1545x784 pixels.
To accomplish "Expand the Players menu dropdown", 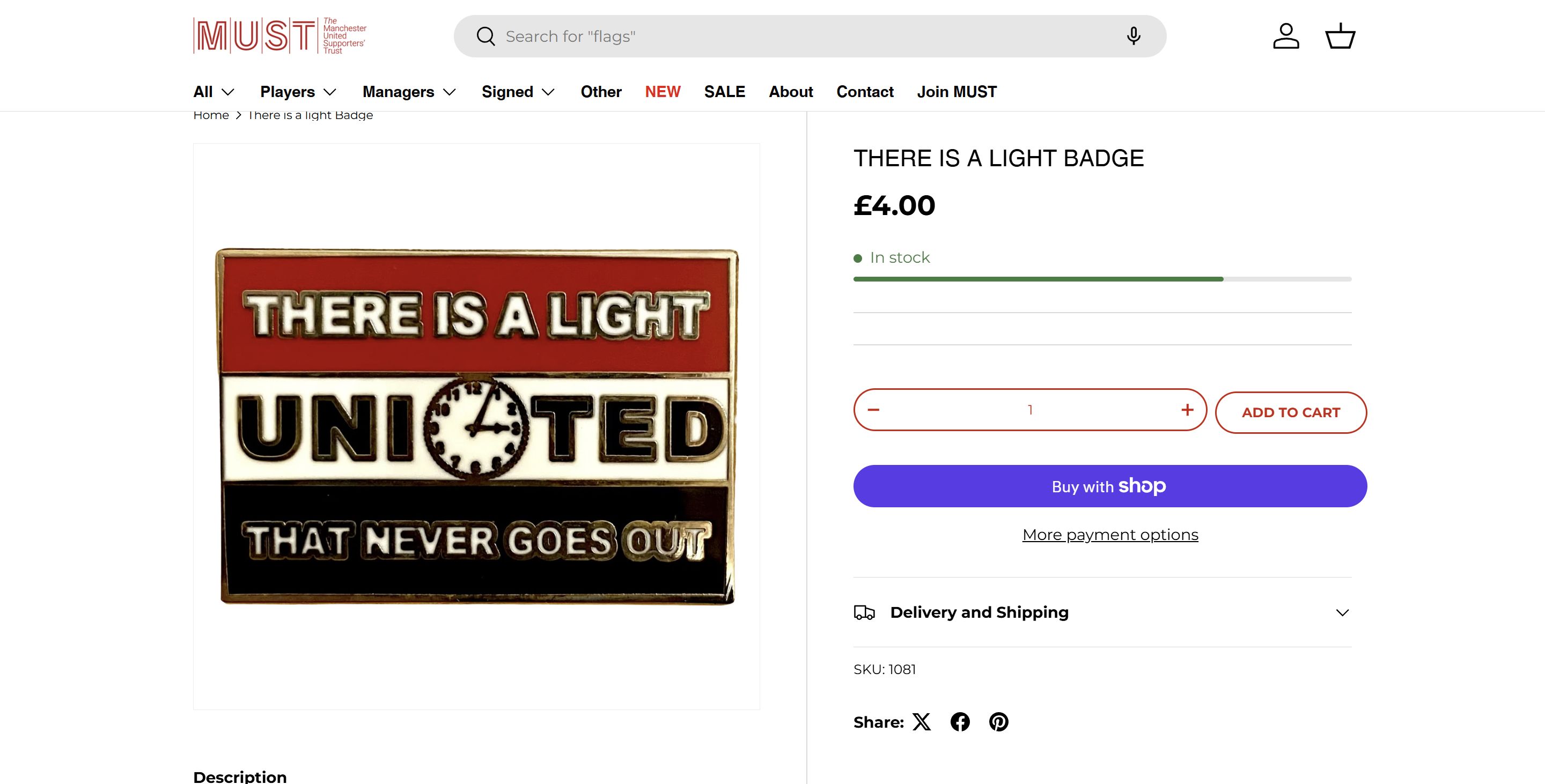I will click(x=298, y=92).
